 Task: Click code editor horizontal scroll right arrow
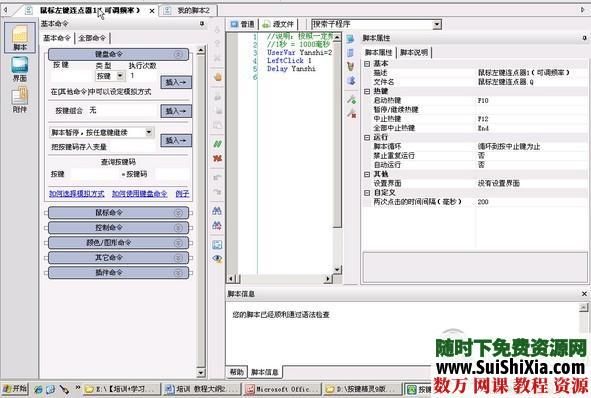pyautogui.click(x=328, y=279)
